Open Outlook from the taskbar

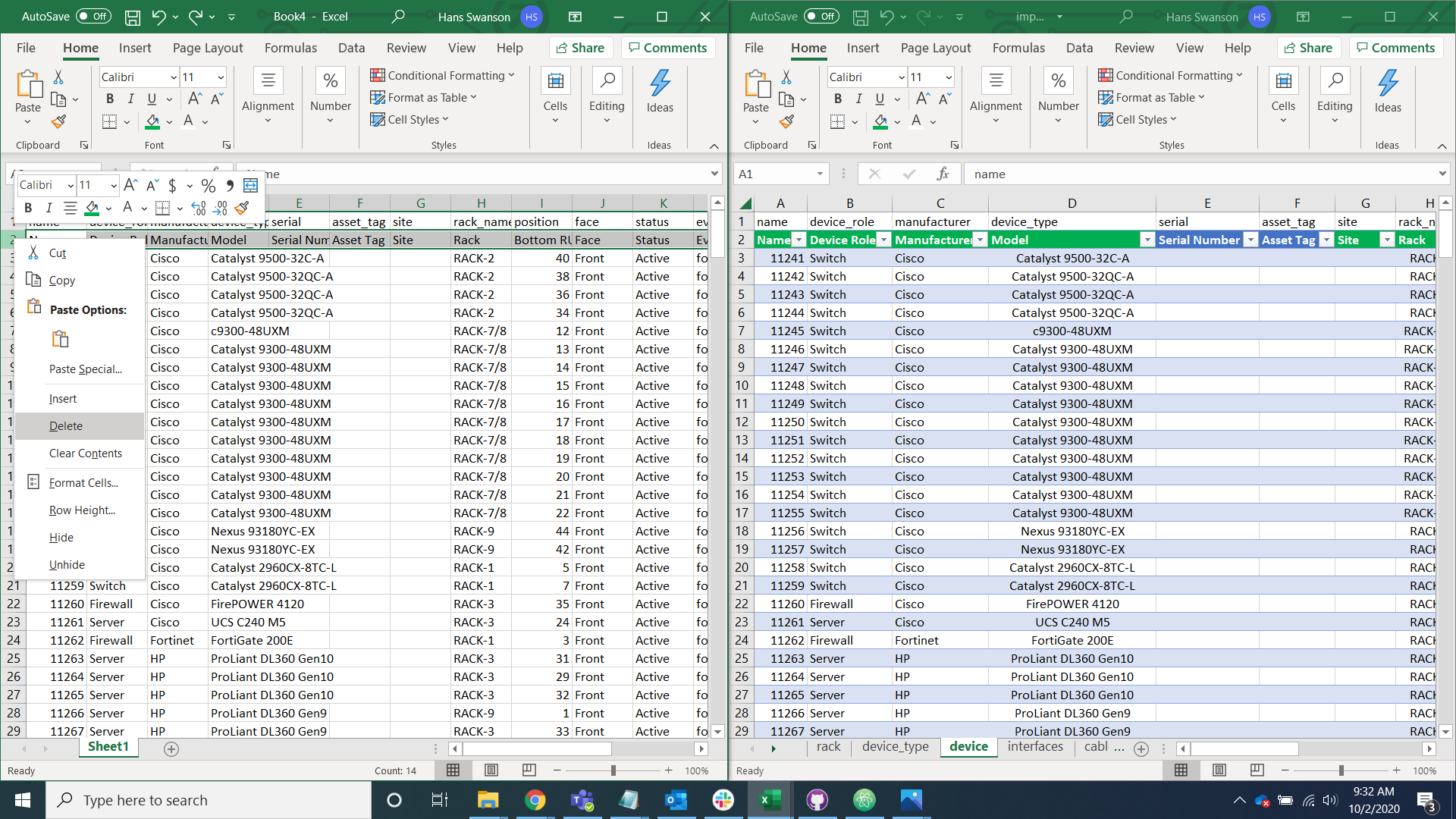(676, 800)
